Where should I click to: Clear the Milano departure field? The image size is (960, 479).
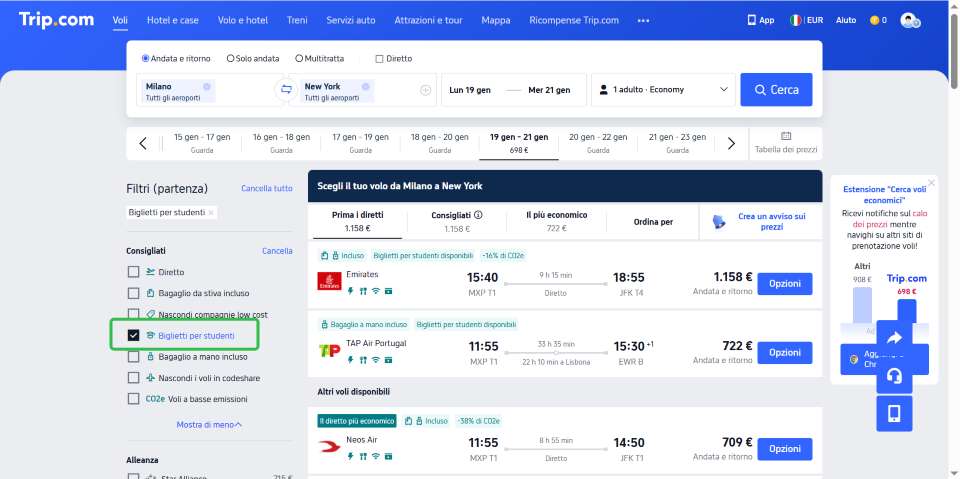[x=206, y=86]
